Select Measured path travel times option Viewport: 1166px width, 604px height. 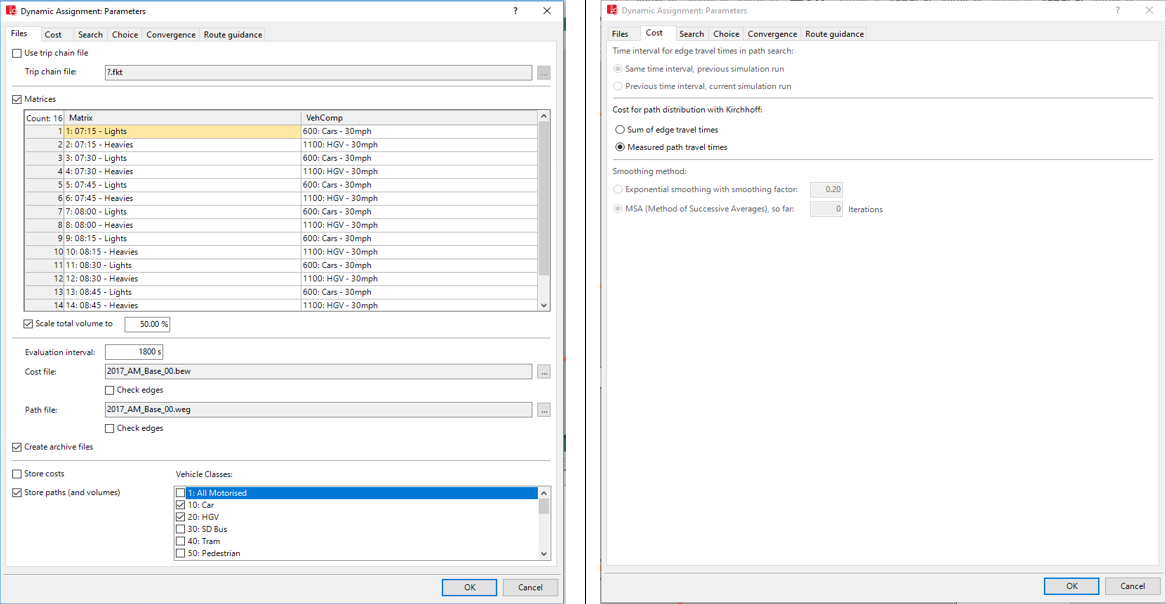[620, 147]
